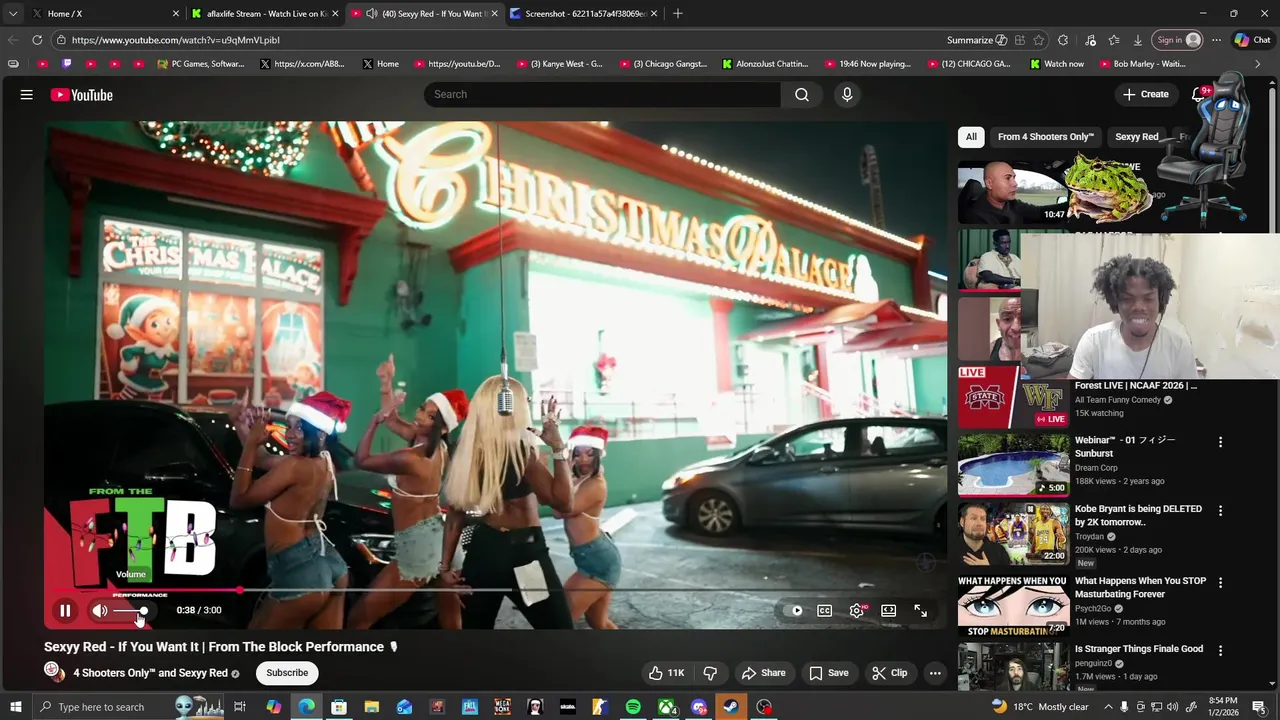Select the From 4 Shooters Only chip

coord(1045,137)
